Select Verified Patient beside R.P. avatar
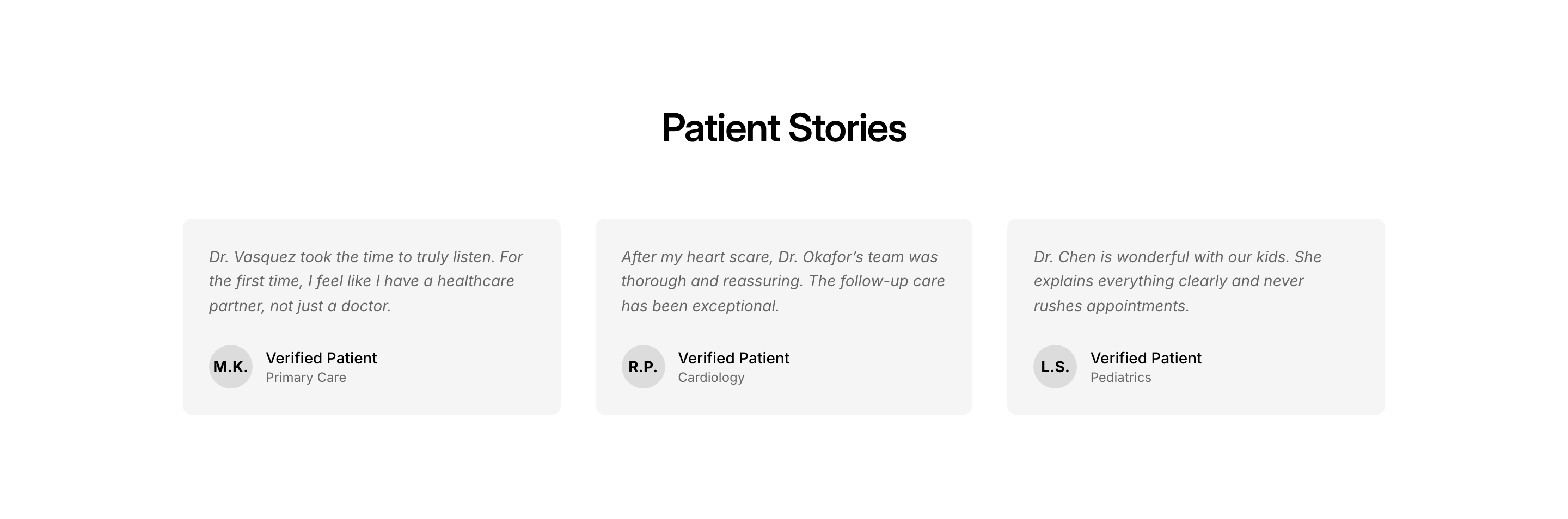This screenshot has height=519, width=1568. [x=733, y=358]
